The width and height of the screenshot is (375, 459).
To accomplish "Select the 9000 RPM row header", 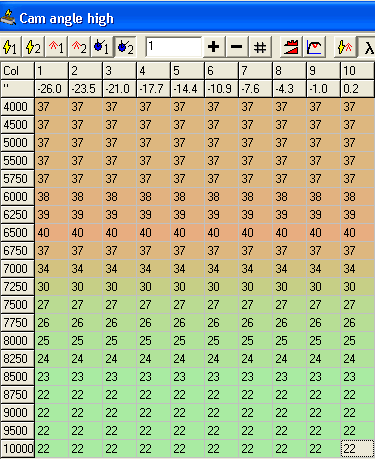I will [x=17, y=413].
